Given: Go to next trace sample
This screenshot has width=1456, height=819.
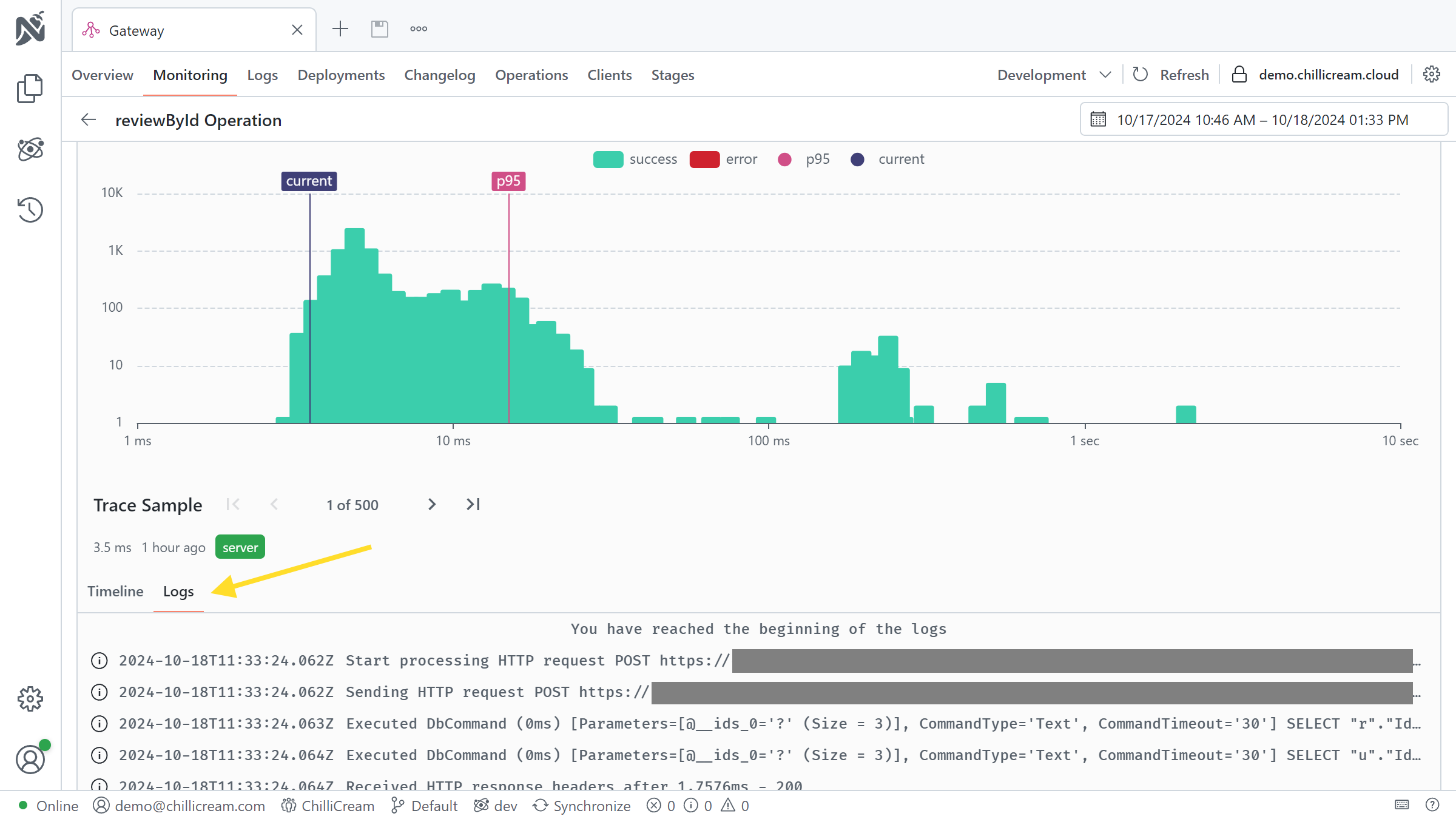Looking at the screenshot, I should click(431, 505).
